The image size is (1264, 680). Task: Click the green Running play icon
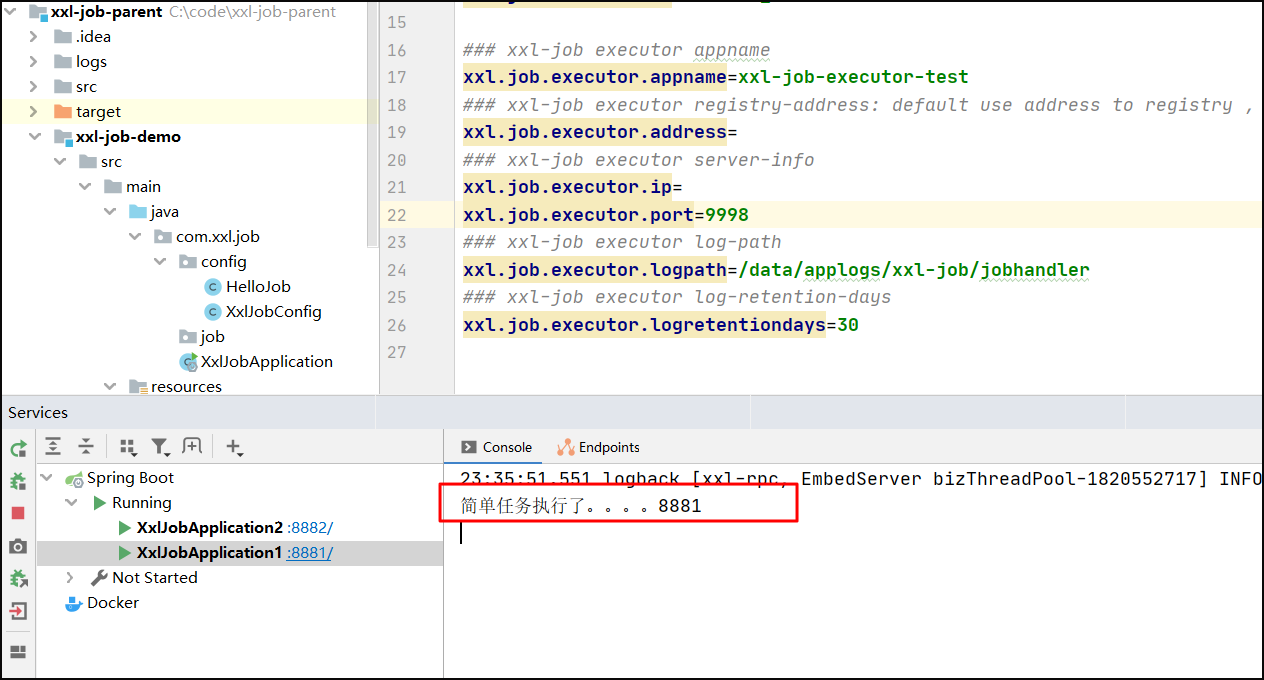click(x=99, y=503)
